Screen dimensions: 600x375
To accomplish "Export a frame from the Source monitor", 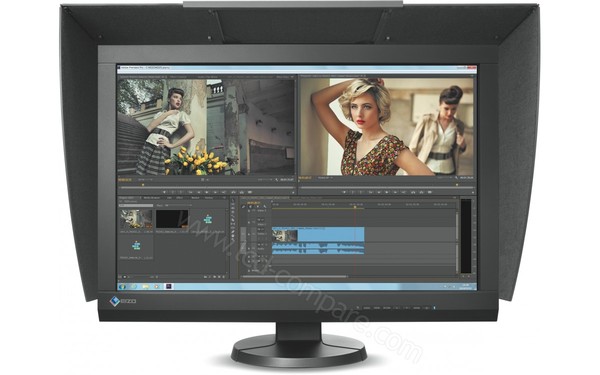I will 249,192.
